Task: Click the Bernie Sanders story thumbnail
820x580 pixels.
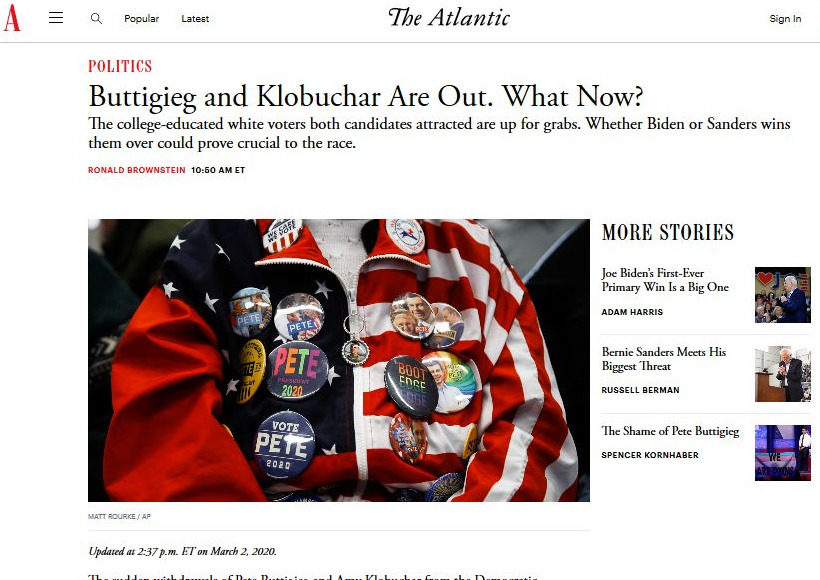Action: tap(782, 374)
